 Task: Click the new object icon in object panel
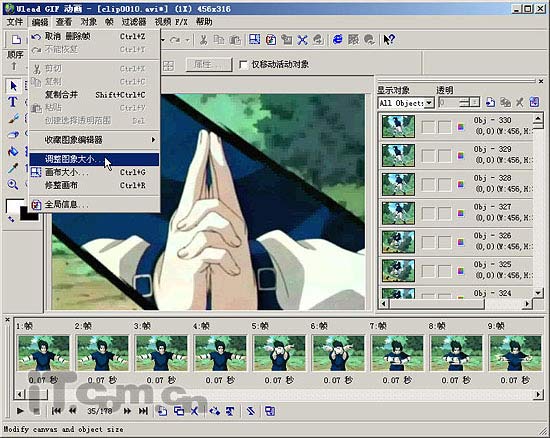click(490, 102)
